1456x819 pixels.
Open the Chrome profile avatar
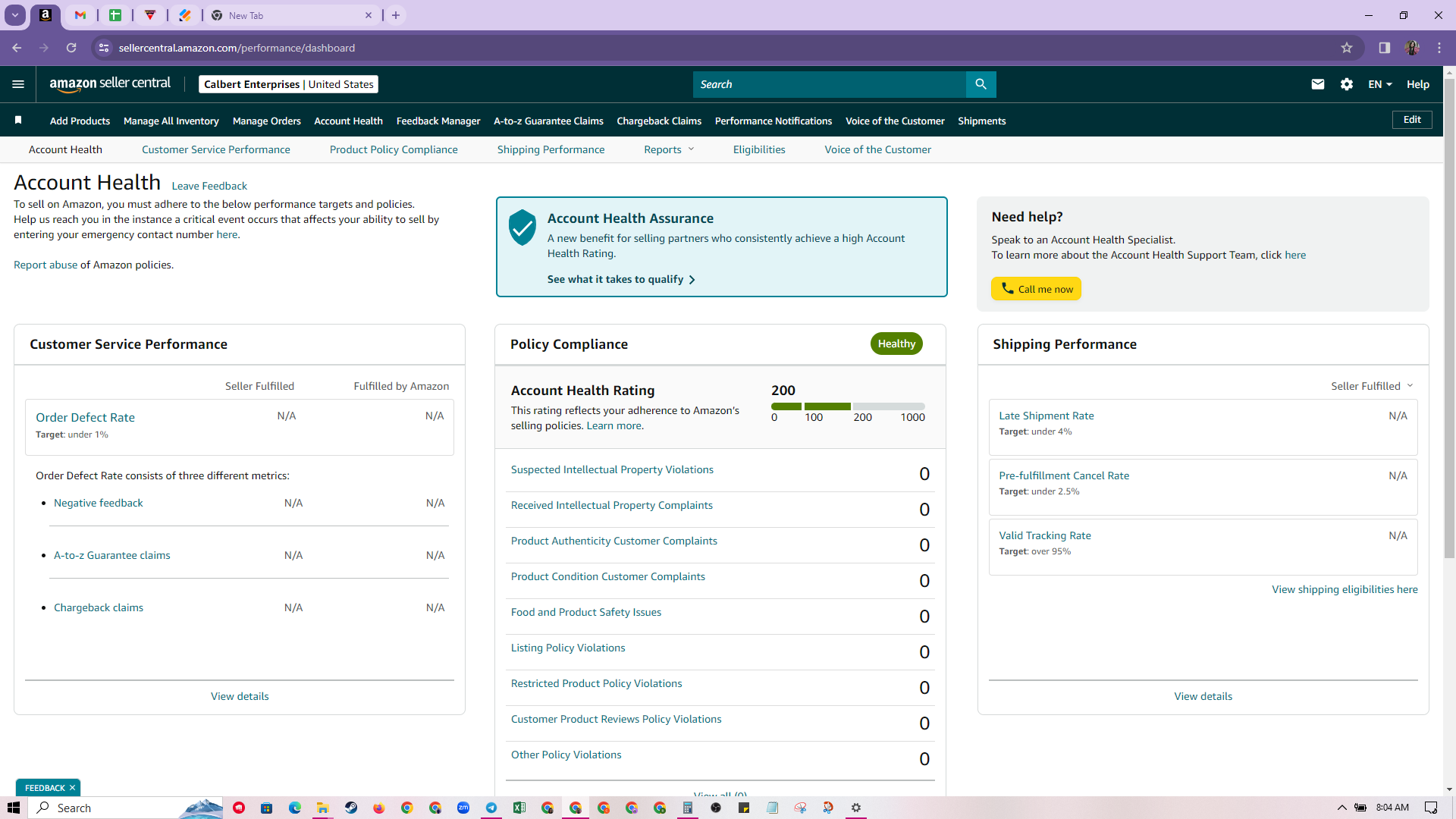click(1412, 48)
